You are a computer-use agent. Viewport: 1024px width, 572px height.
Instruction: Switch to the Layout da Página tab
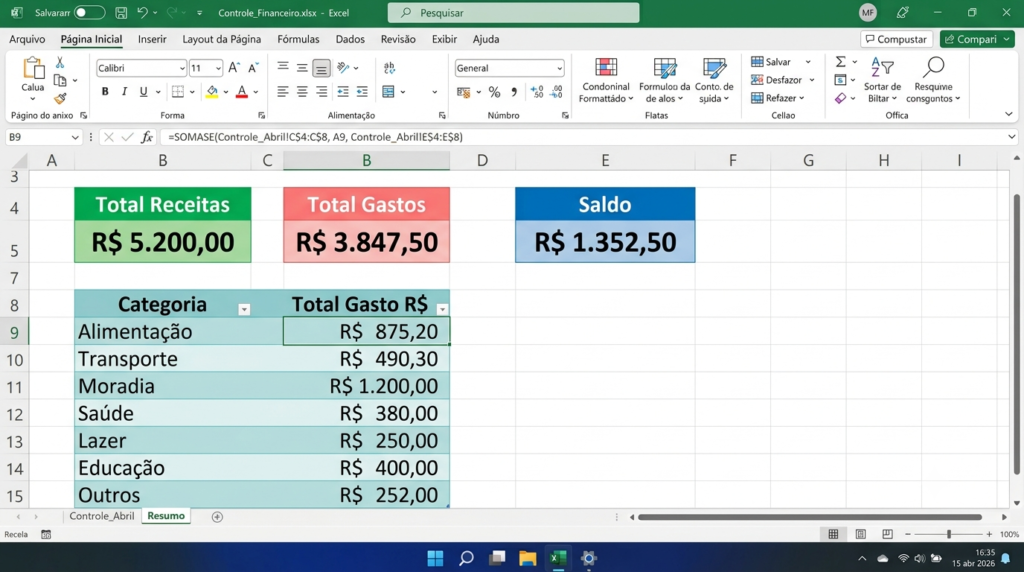pos(221,39)
